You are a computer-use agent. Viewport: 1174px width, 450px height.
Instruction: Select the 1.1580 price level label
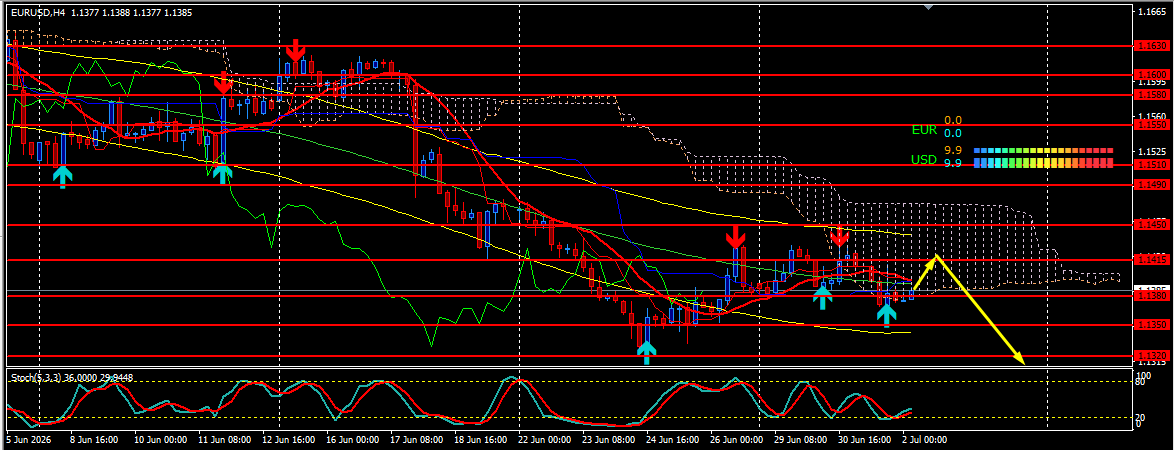point(1152,95)
